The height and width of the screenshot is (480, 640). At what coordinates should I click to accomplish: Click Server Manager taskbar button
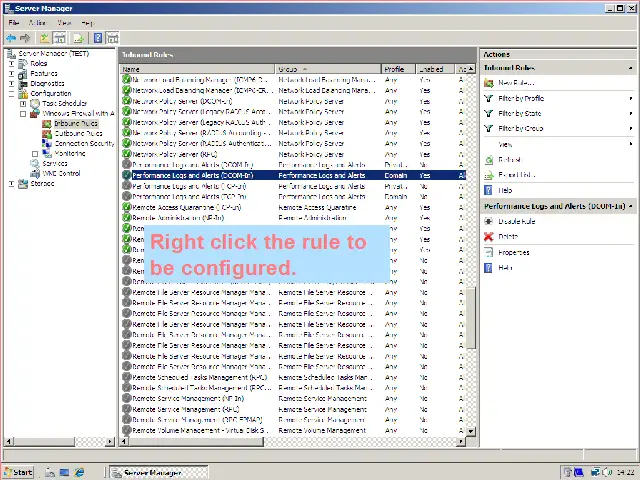159,472
